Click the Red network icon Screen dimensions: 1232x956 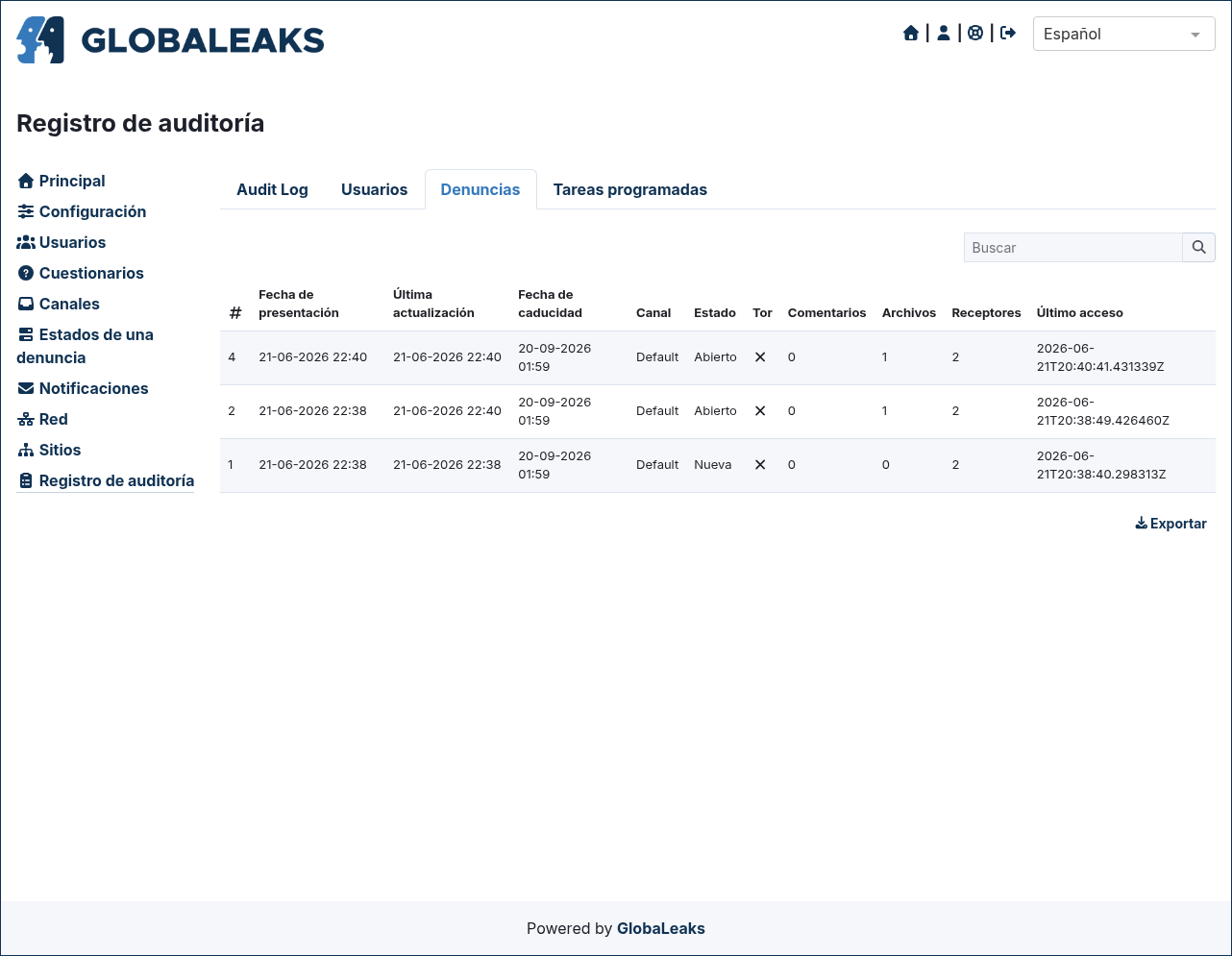point(26,419)
